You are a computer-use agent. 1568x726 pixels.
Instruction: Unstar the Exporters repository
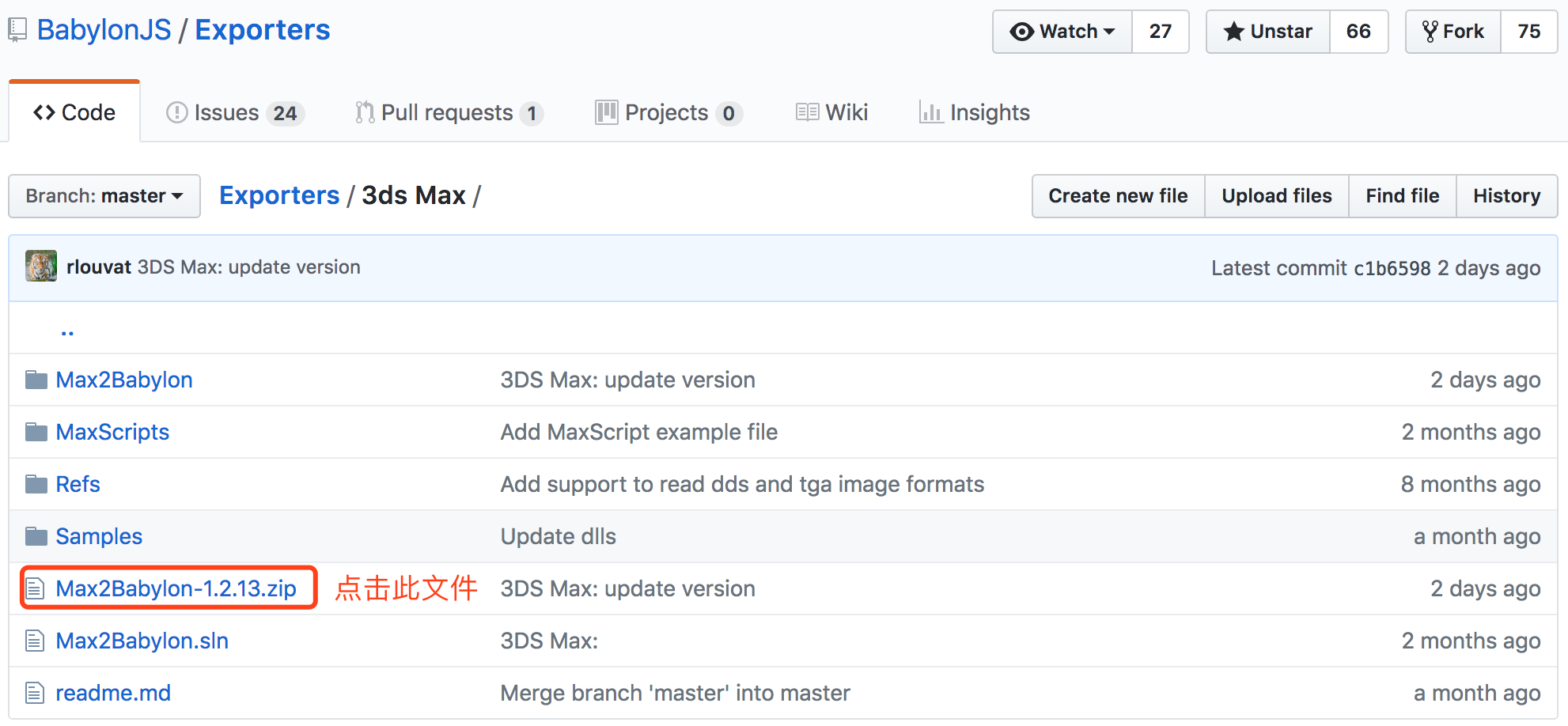[x=1267, y=32]
